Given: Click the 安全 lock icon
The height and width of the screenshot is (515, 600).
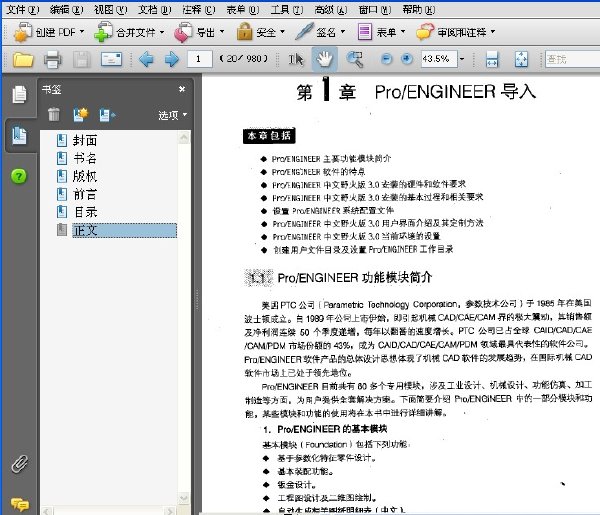Looking at the screenshot, I should [245, 31].
